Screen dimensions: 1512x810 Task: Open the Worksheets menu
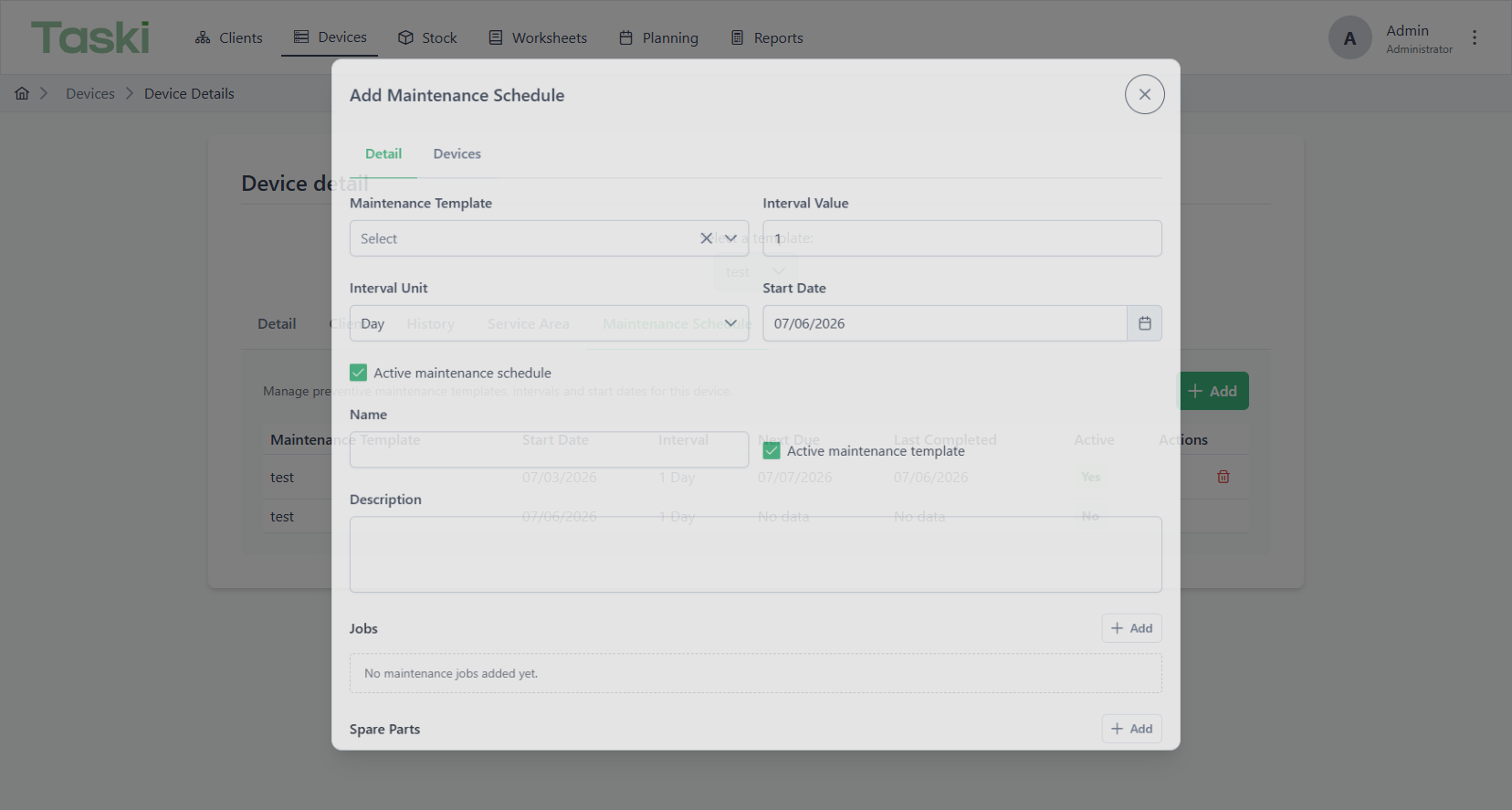click(538, 37)
